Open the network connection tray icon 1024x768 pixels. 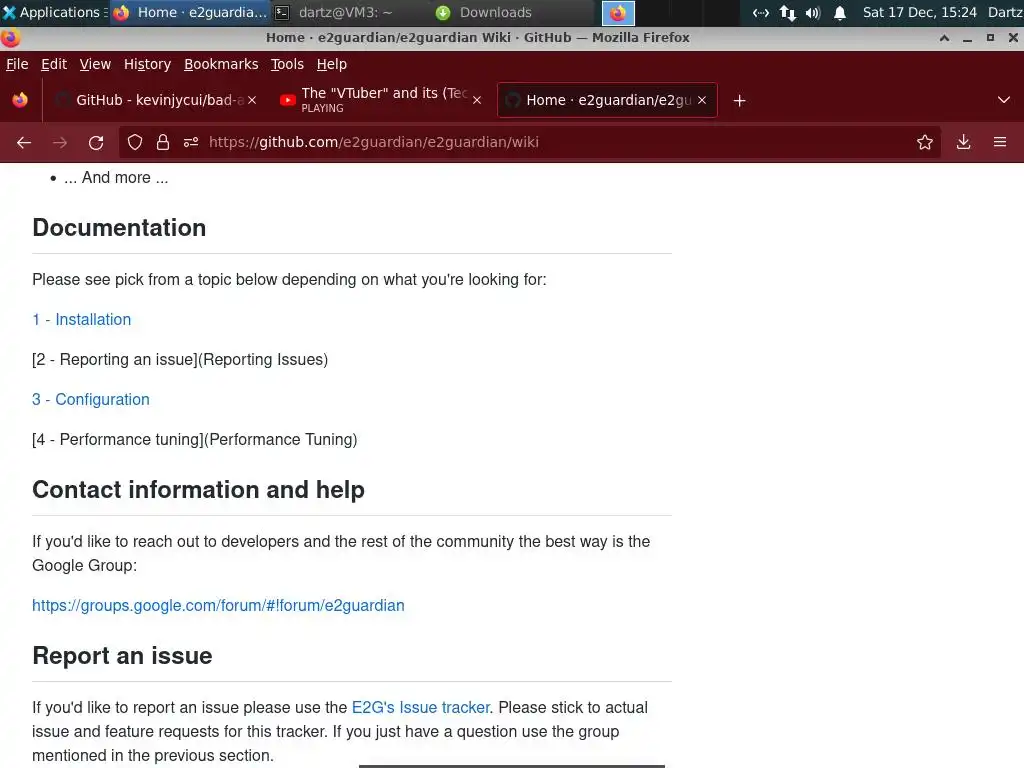pos(788,13)
